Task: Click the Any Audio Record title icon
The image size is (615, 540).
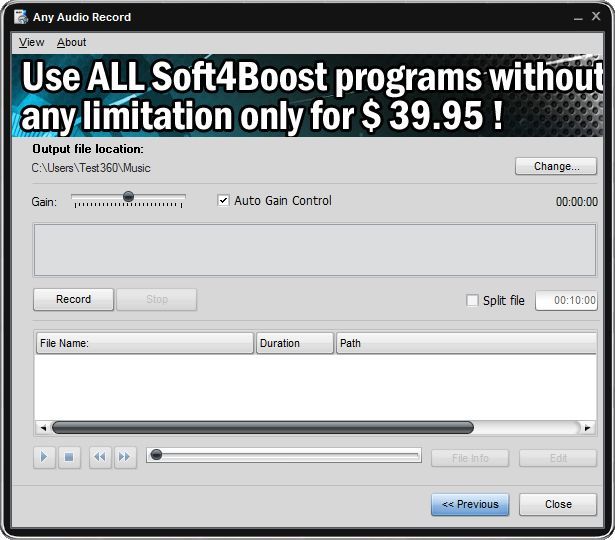Action: (x=20, y=17)
